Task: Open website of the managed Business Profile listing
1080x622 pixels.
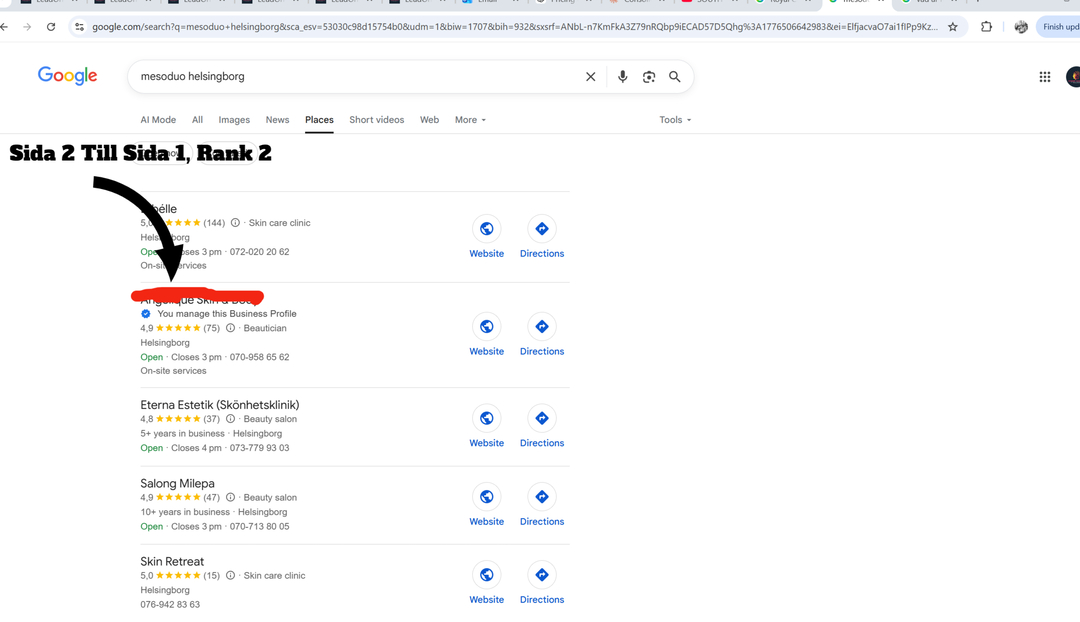Action: coord(486,334)
